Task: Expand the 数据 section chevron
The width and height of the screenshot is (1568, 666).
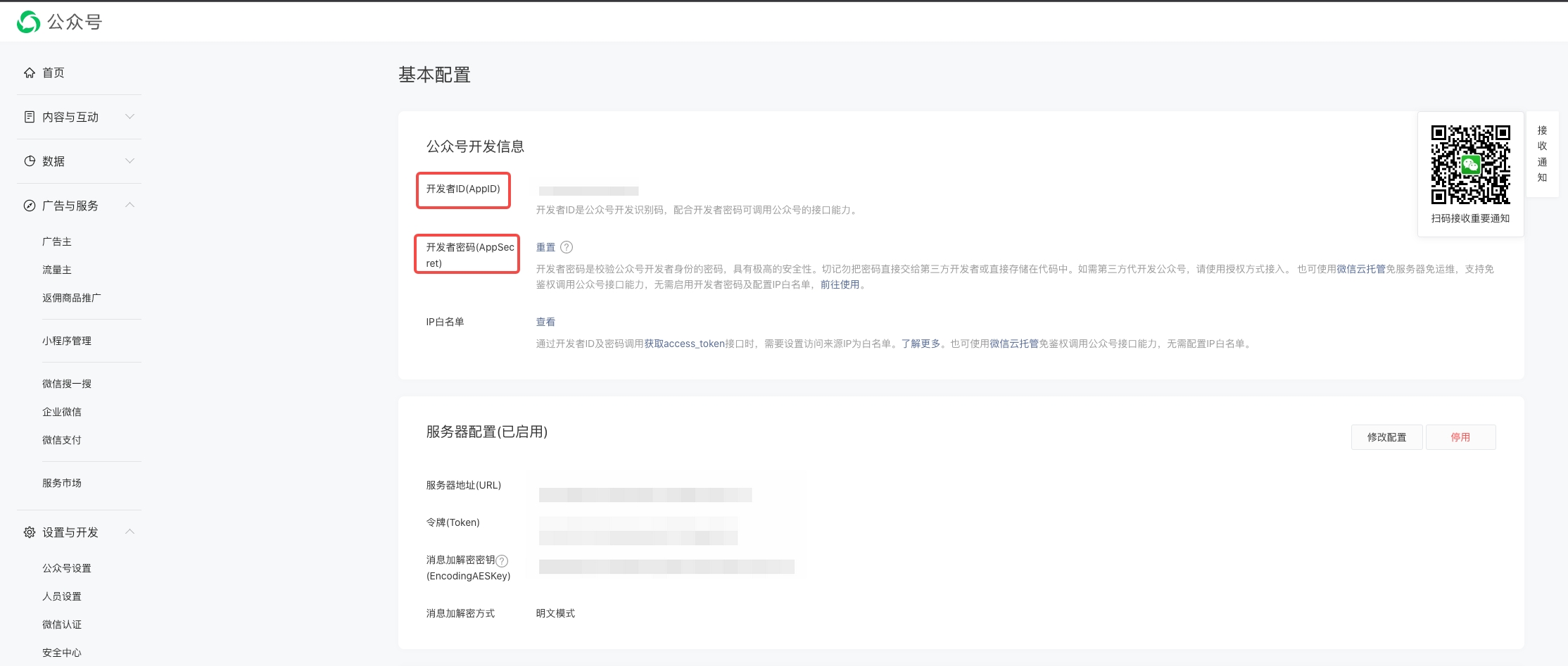Action: click(x=129, y=161)
